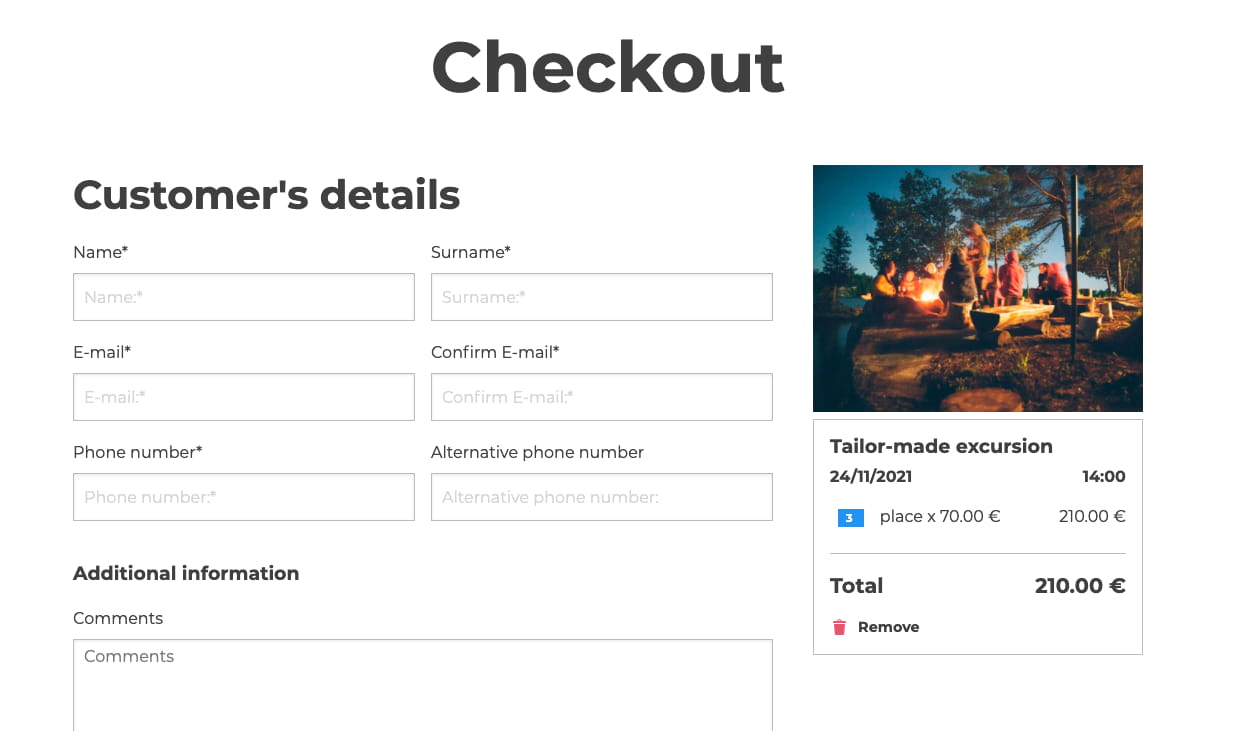Click the Confirm E-mail* label
This screenshot has width=1248, height=731.
pos(495,352)
